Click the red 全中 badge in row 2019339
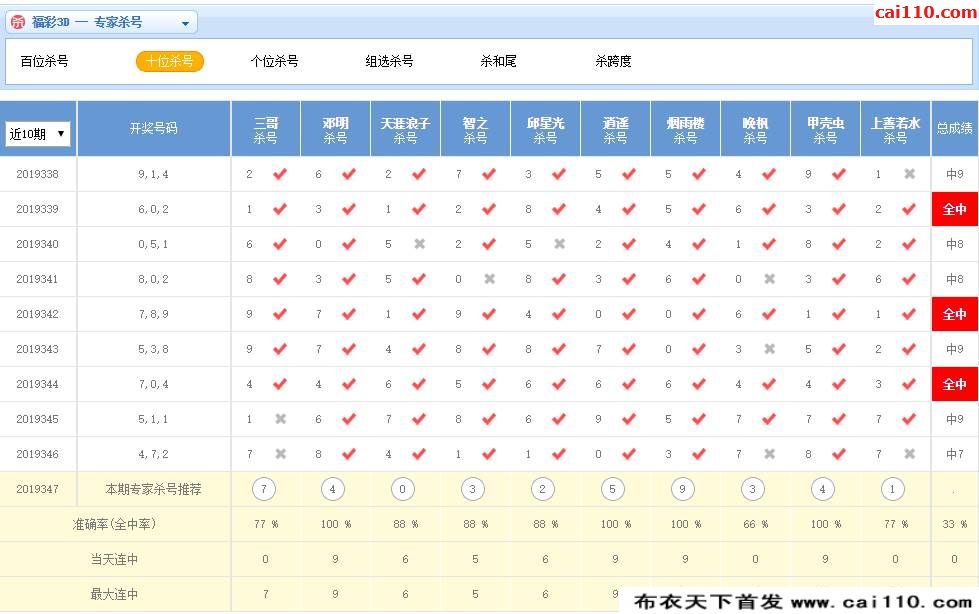The height and width of the screenshot is (614, 979). pos(955,209)
